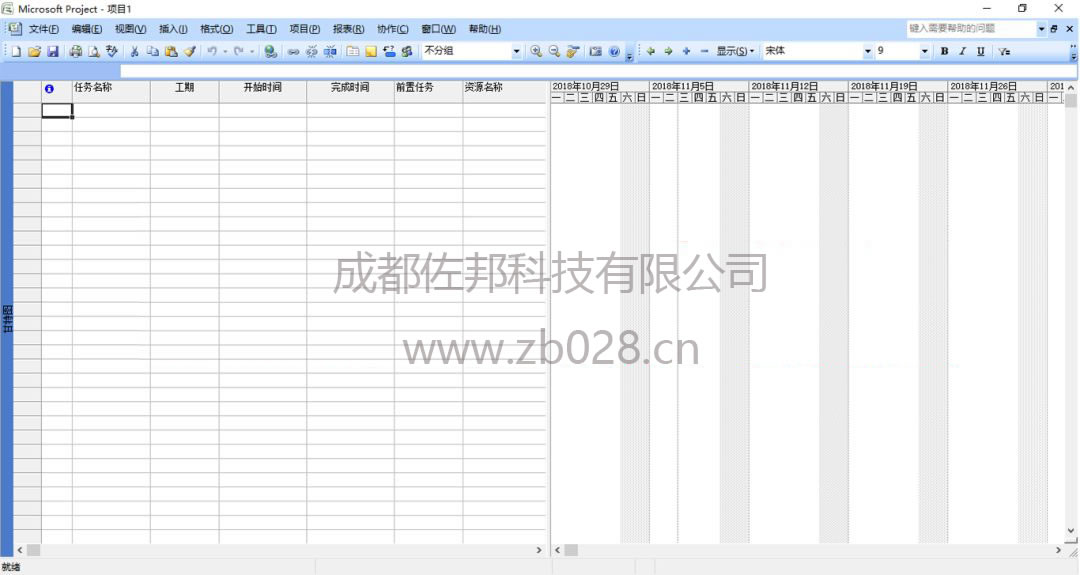Image resolution: width=1080 pixels, height=575 pixels.
Task: Open the Redo history dropdown arrow
Action: 251,52
